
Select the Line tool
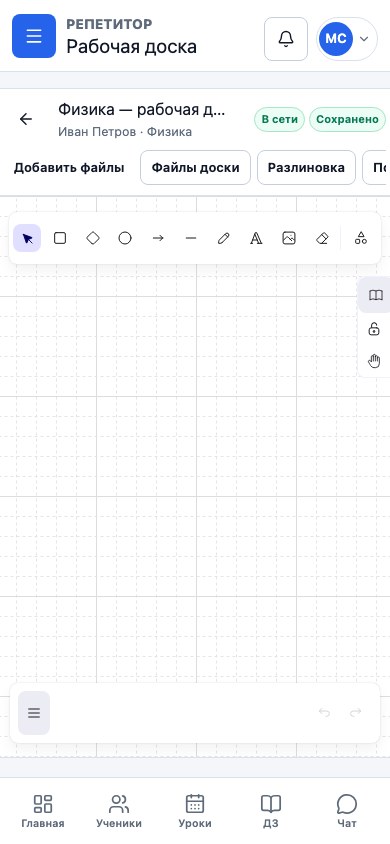190,238
